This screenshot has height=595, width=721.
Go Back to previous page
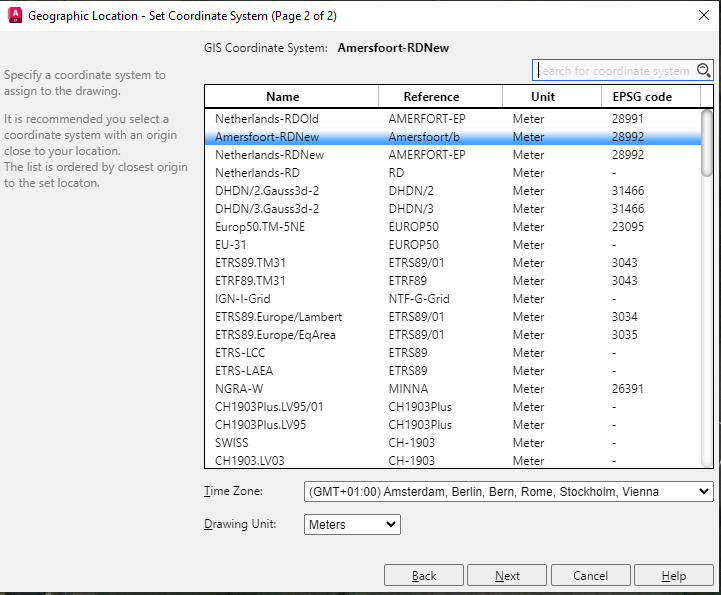click(424, 575)
